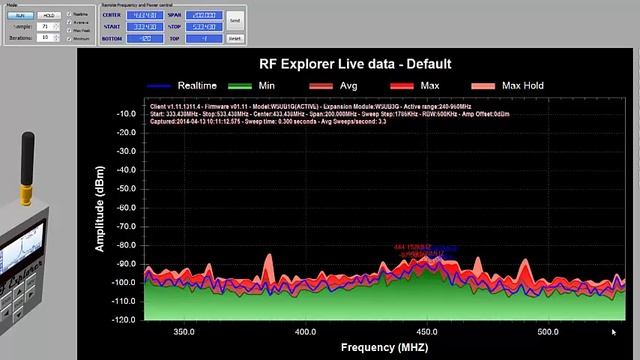Click the TOP amplitude field
This screenshot has height=360, width=640.
click(204, 39)
